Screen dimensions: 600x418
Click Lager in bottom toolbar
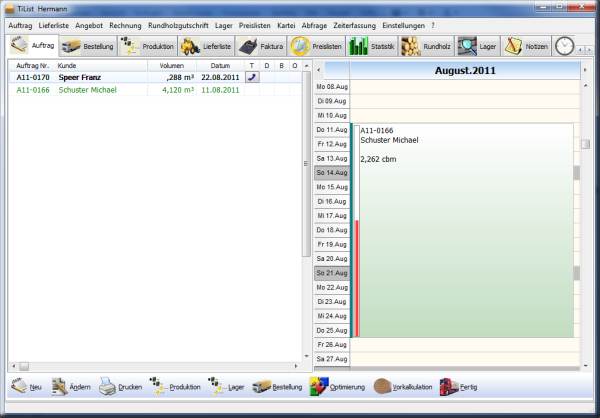coord(226,387)
